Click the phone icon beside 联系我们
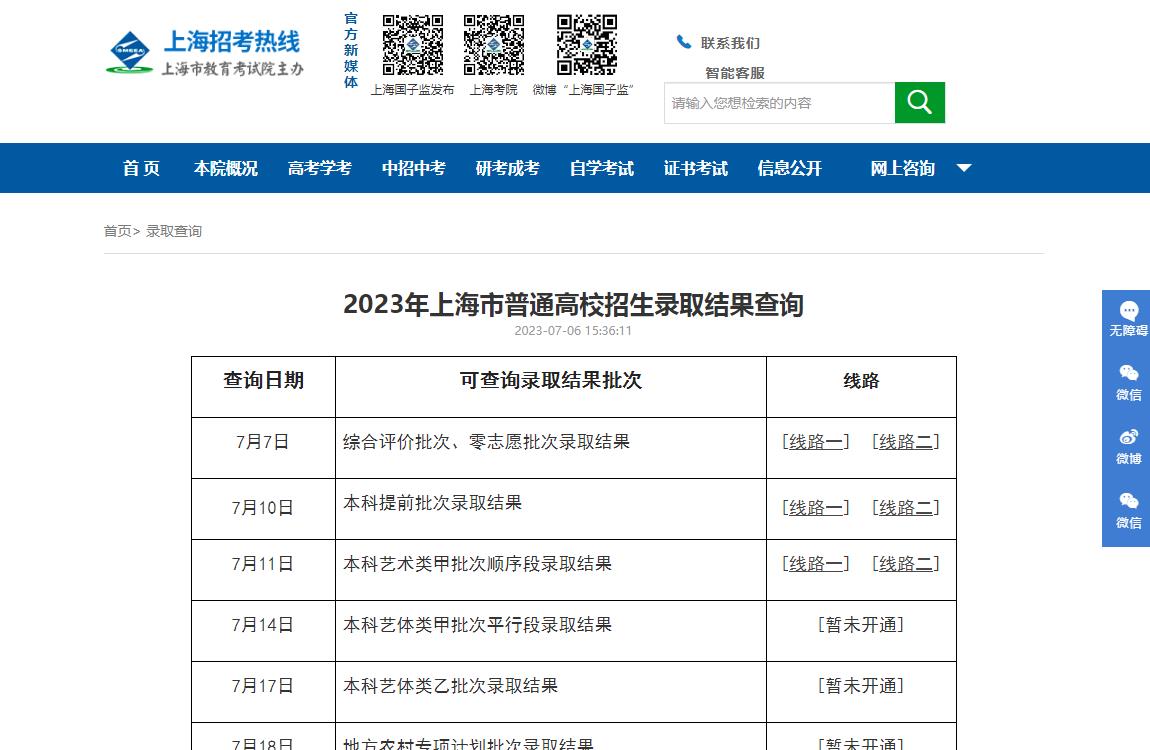1150x750 pixels. point(684,42)
